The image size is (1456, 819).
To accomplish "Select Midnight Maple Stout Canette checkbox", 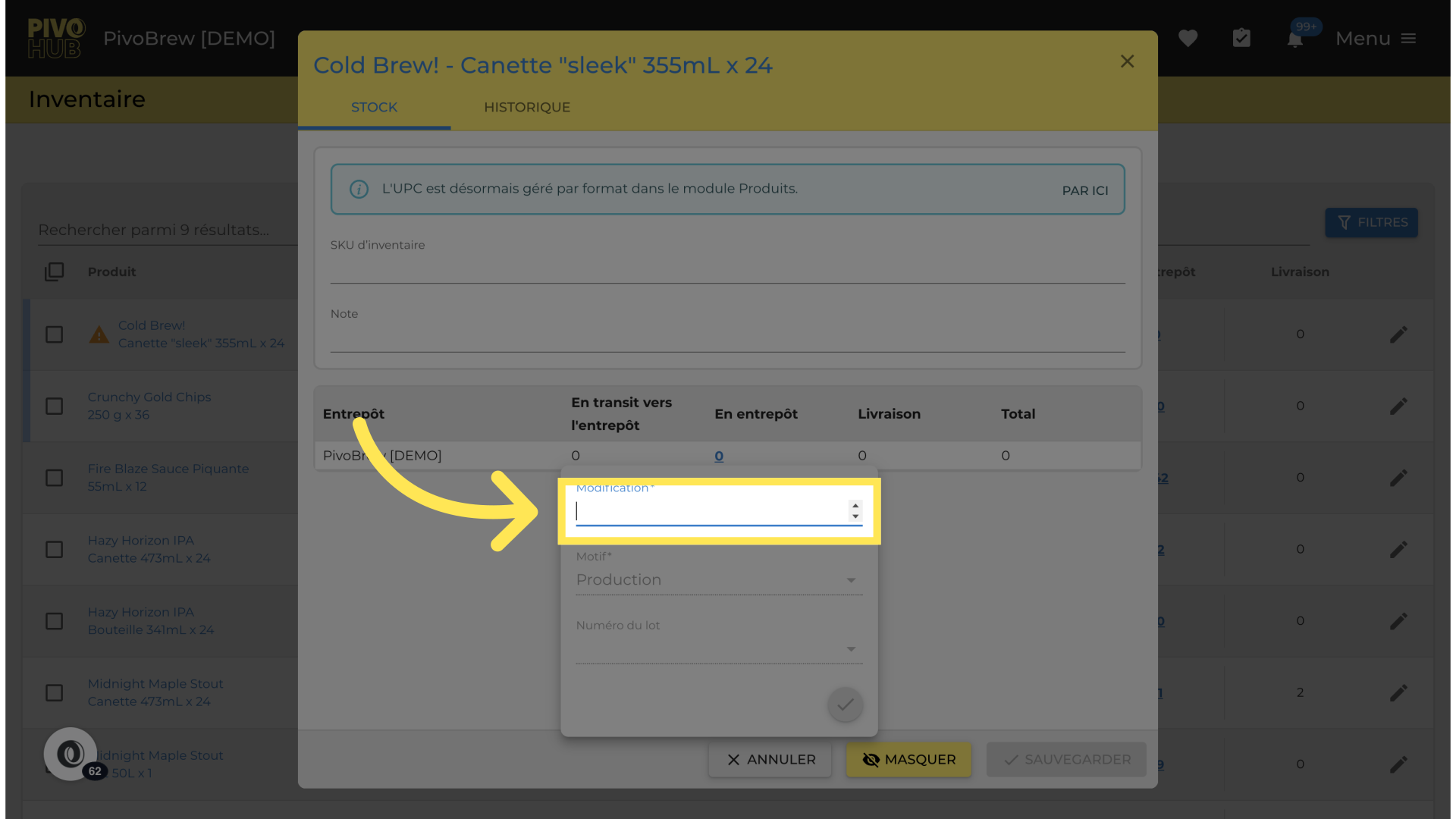I will click(54, 693).
